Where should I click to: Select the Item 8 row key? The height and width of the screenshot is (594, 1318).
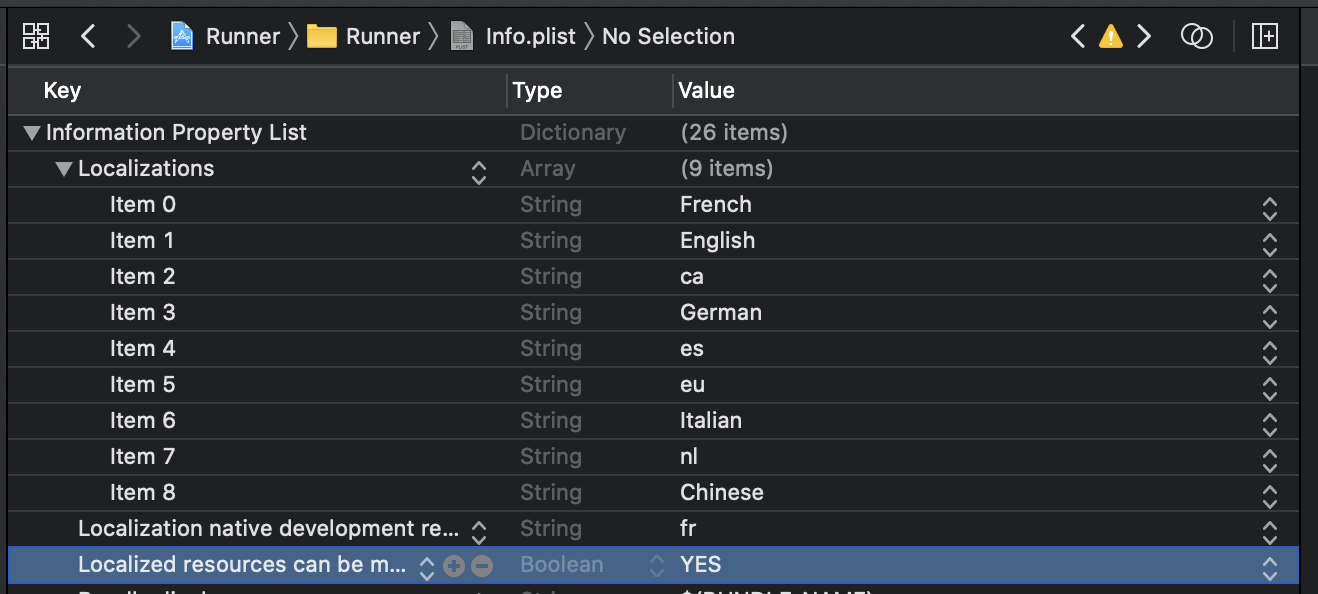point(143,493)
